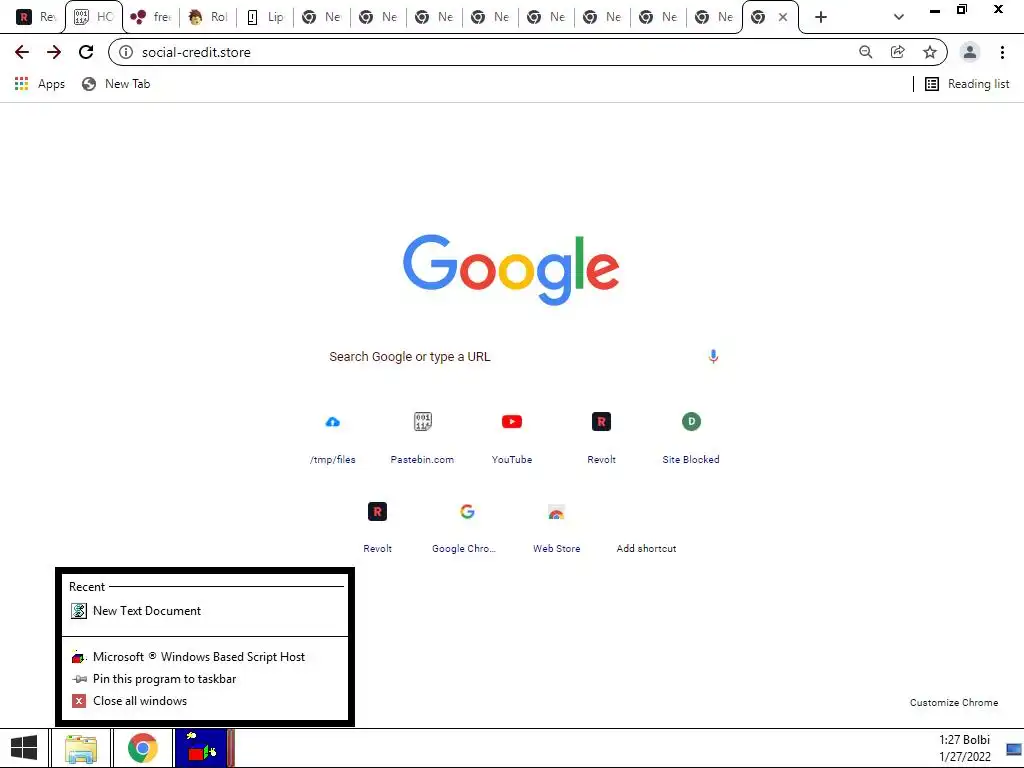This screenshot has width=1024, height=768.
Task: Switch to the Rol tab
Action: [208, 17]
